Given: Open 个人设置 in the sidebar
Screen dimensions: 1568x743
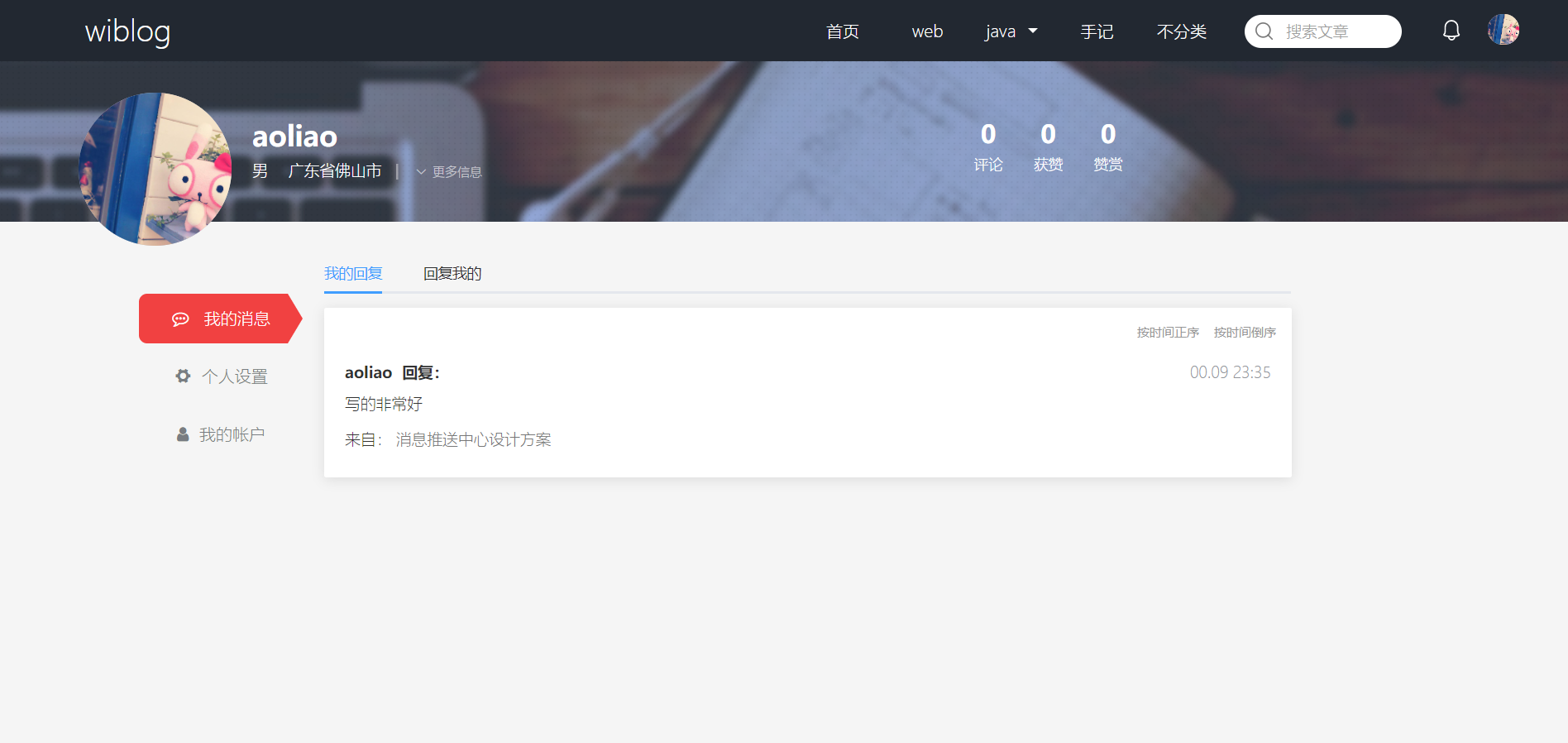Looking at the screenshot, I should (222, 376).
